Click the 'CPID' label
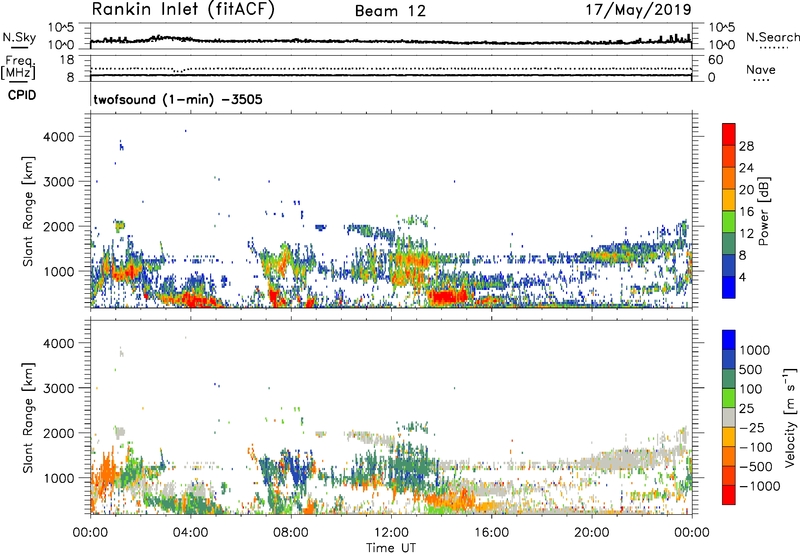The image size is (800, 554). [x=22, y=95]
